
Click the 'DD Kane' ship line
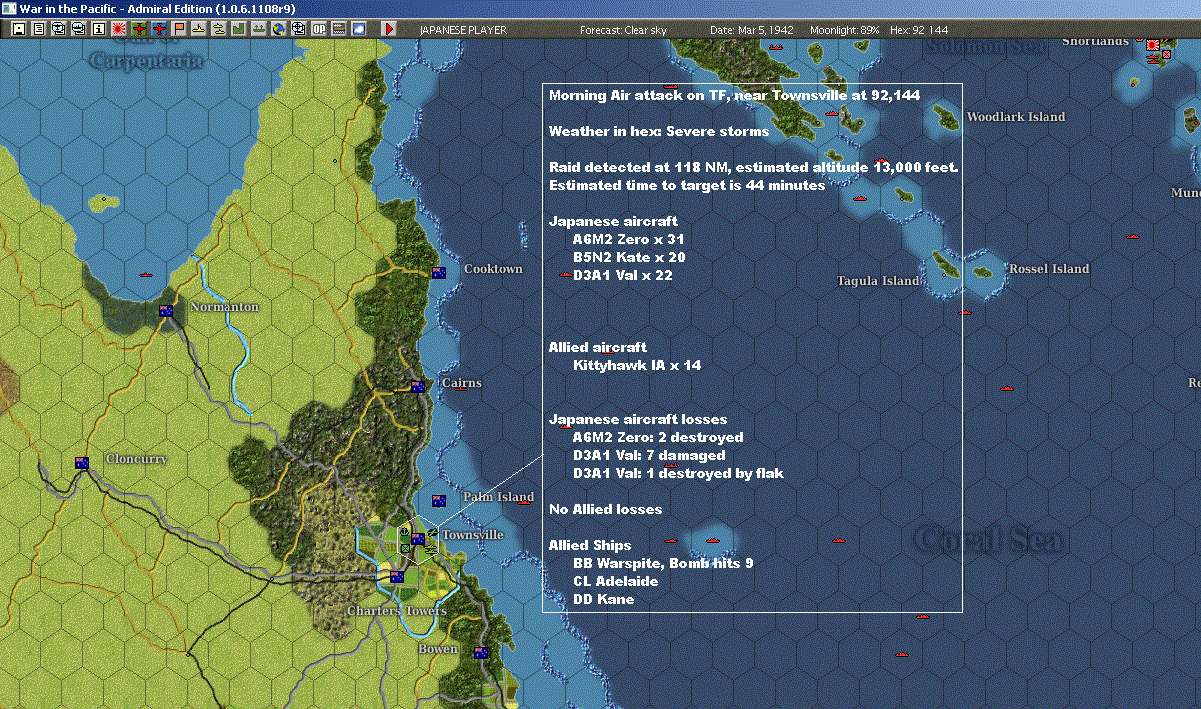(x=603, y=600)
